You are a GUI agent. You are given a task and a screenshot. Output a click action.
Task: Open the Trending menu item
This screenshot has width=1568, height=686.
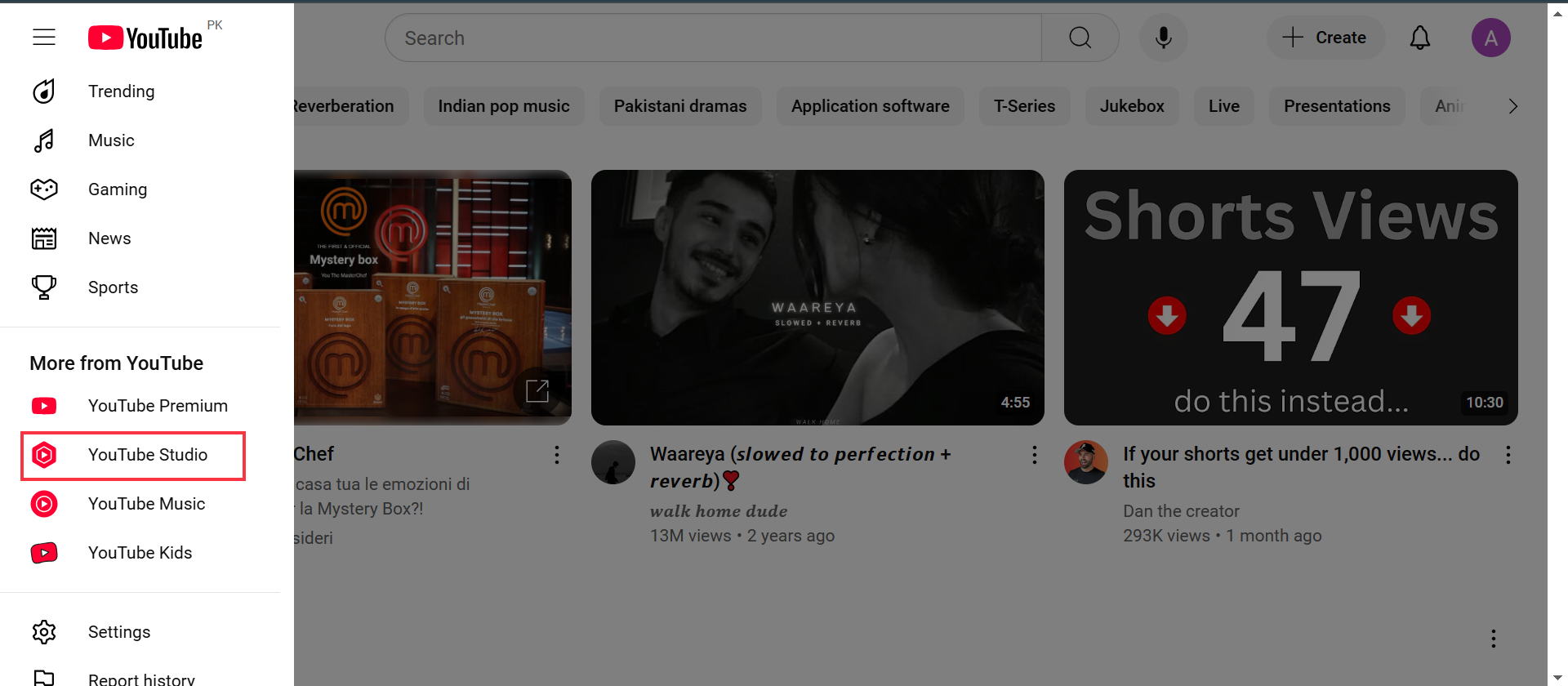[140, 91]
